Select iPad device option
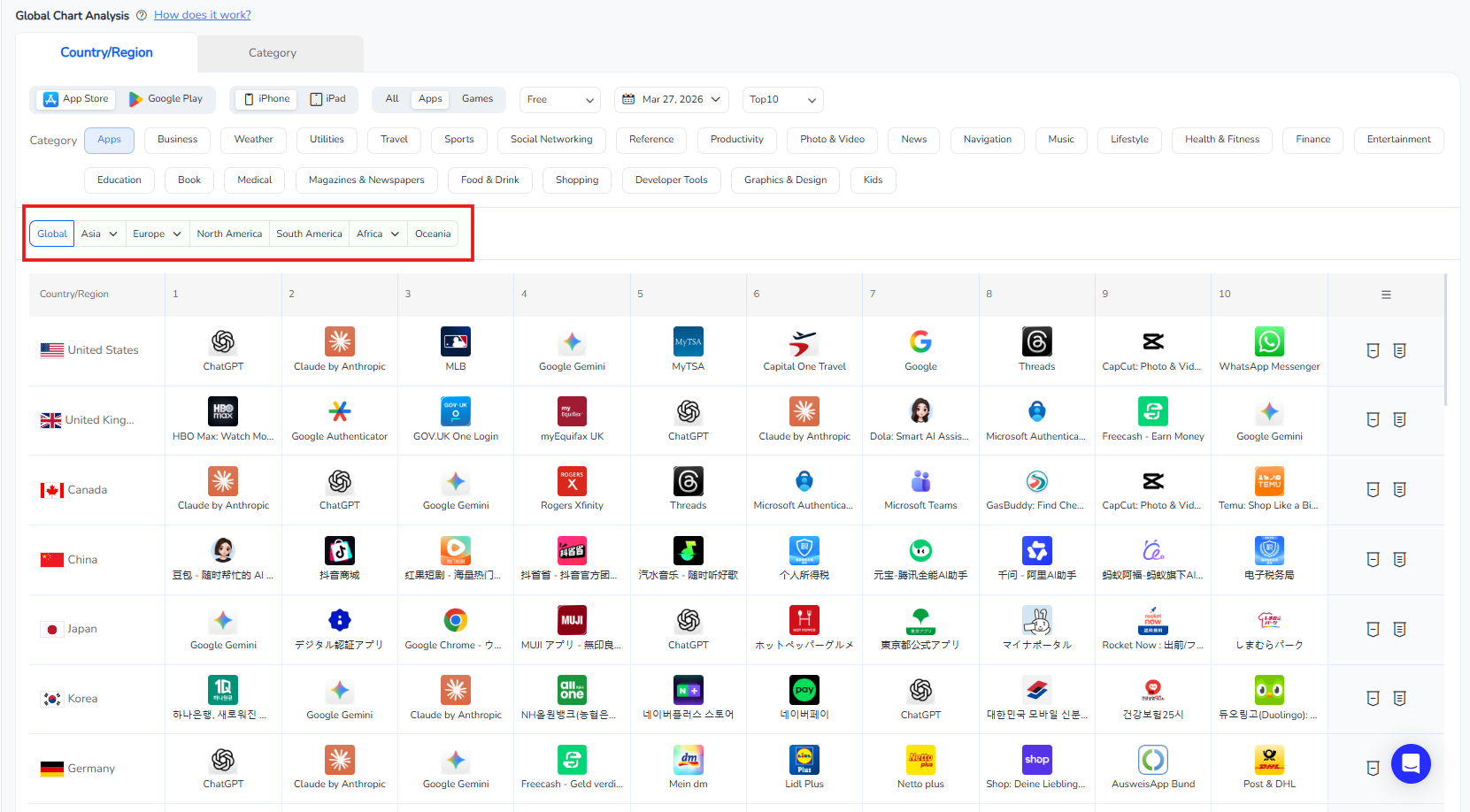Viewport: 1470px width, 812px height. tap(327, 99)
